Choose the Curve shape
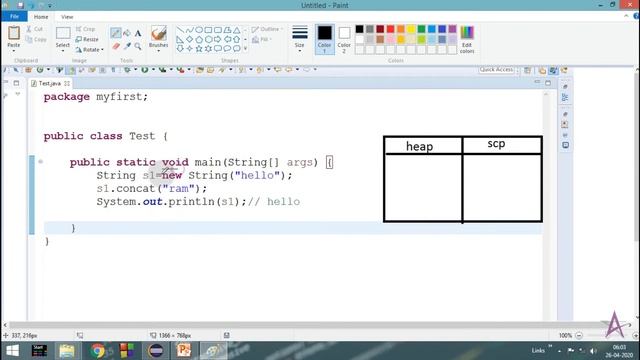Viewport: 640px width, 360px height. tap(189, 30)
